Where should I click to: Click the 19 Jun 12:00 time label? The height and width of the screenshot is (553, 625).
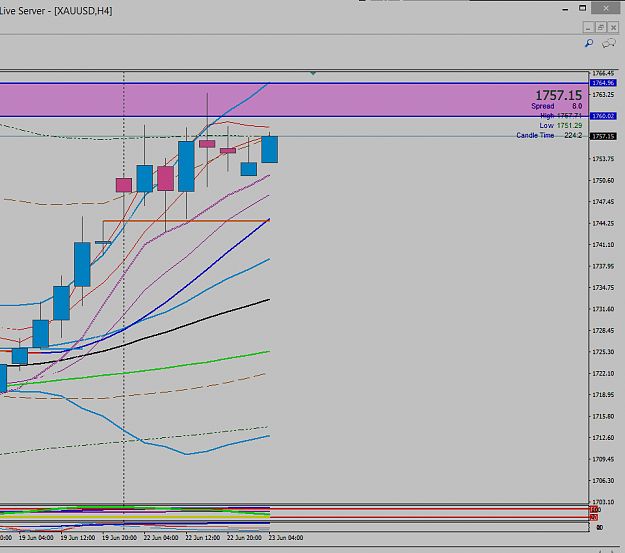coord(78,538)
